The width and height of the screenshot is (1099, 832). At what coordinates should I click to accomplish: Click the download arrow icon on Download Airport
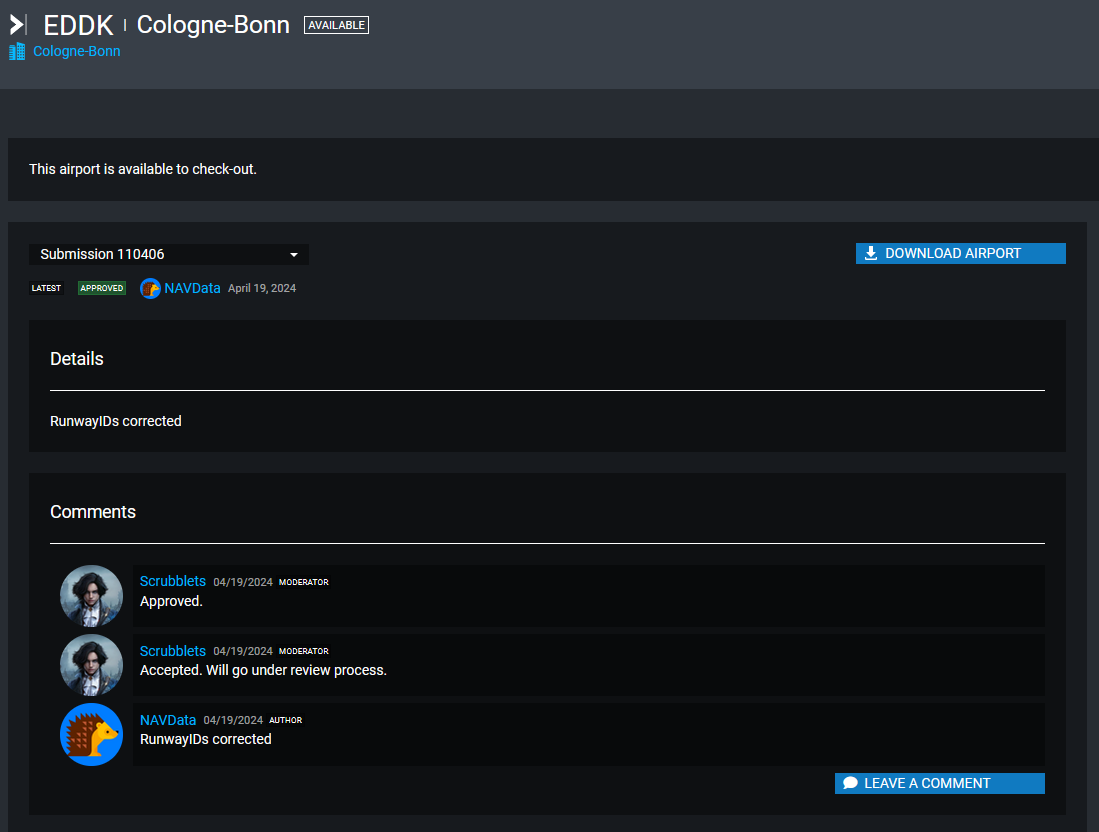[x=871, y=253]
